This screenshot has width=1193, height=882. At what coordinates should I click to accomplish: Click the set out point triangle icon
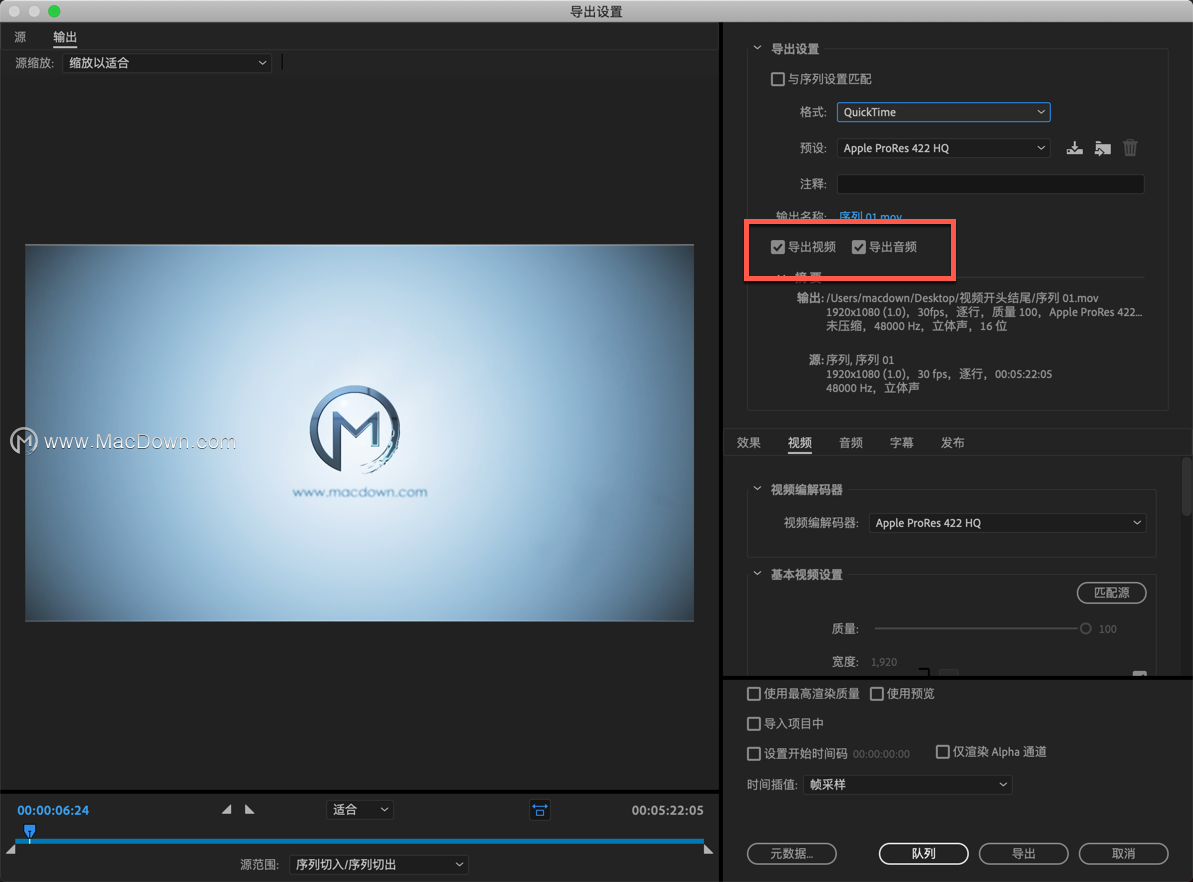tap(250, 810)
